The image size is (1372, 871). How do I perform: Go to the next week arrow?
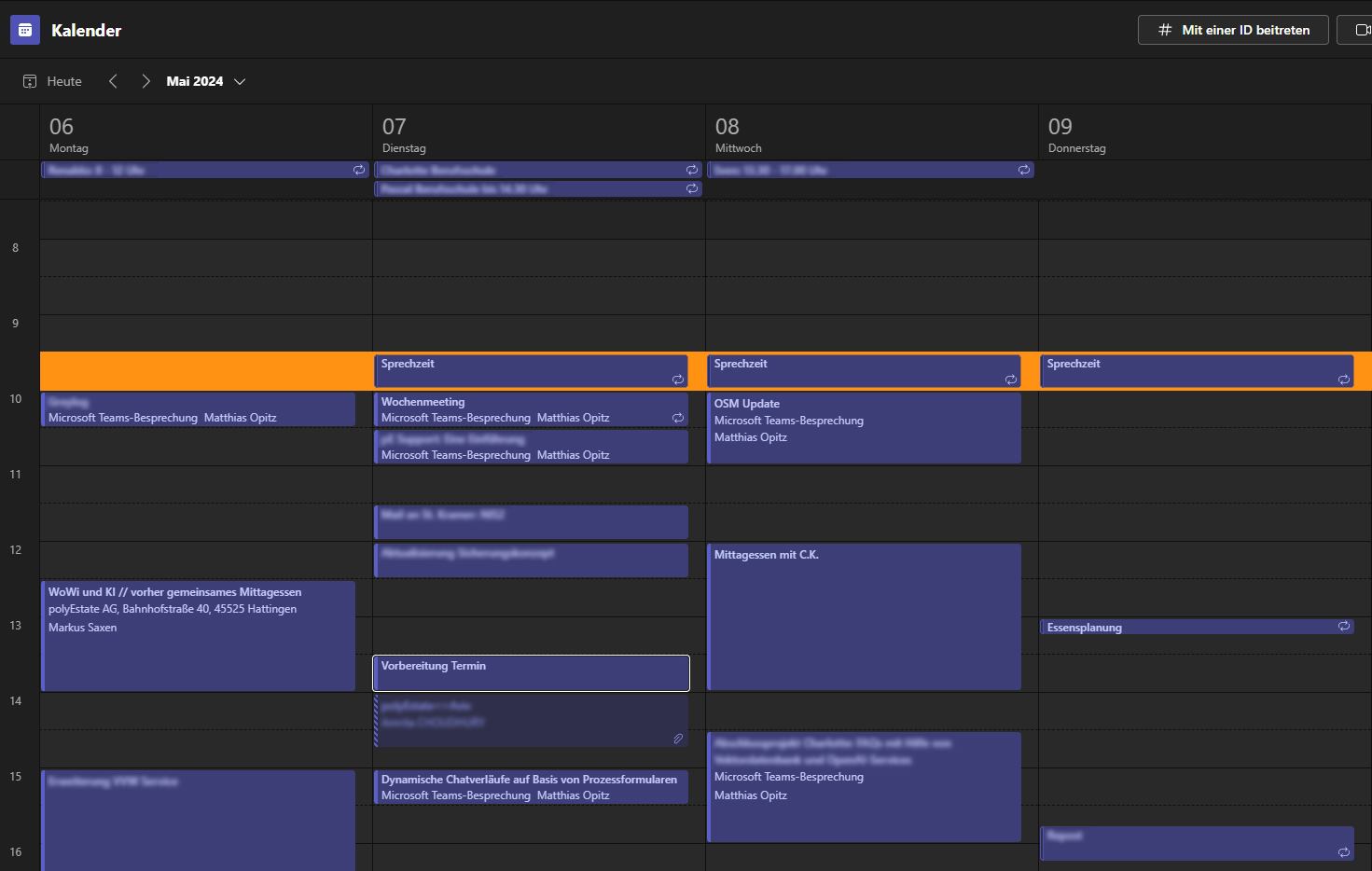click(146, 81)
